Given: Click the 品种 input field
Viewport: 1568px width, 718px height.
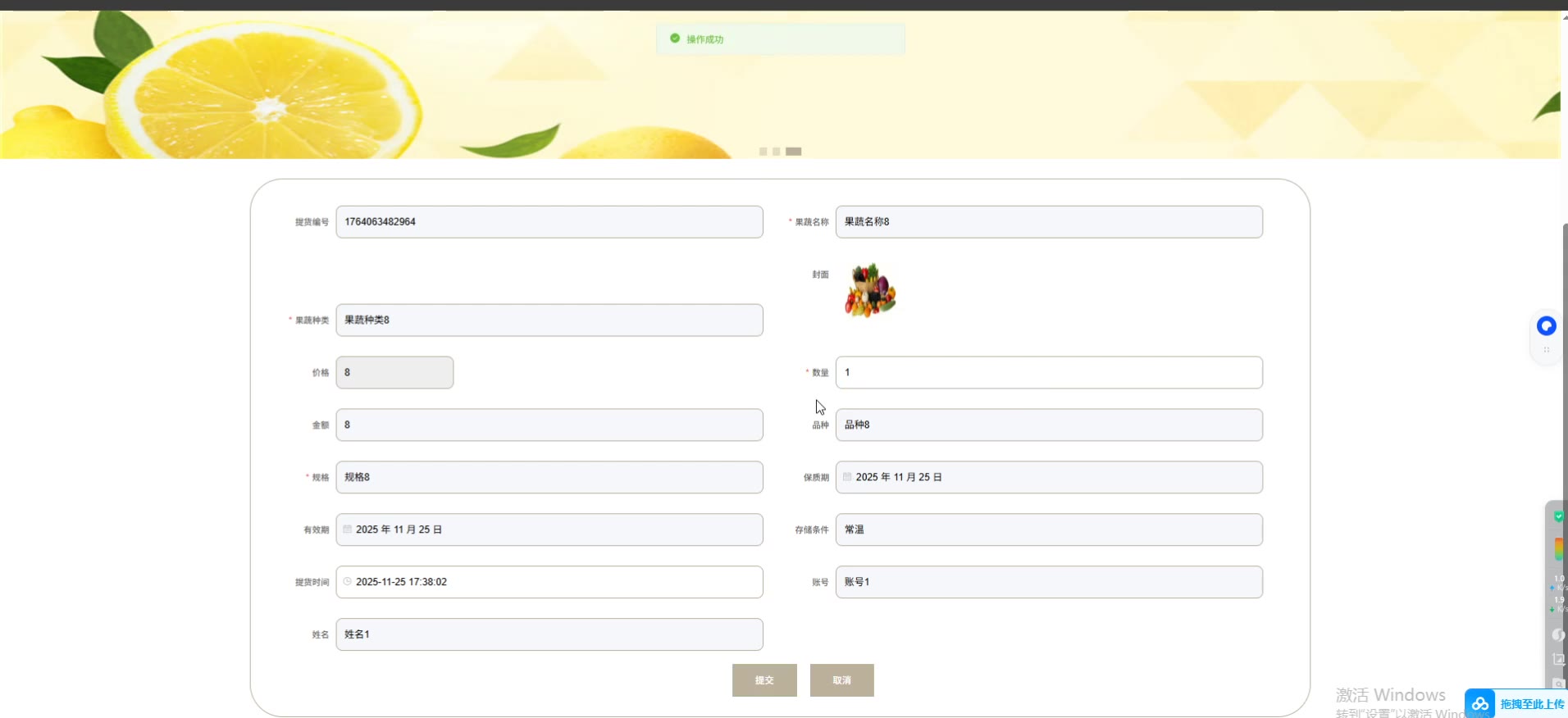Looking at the screenshot, I should (1049, 425).
